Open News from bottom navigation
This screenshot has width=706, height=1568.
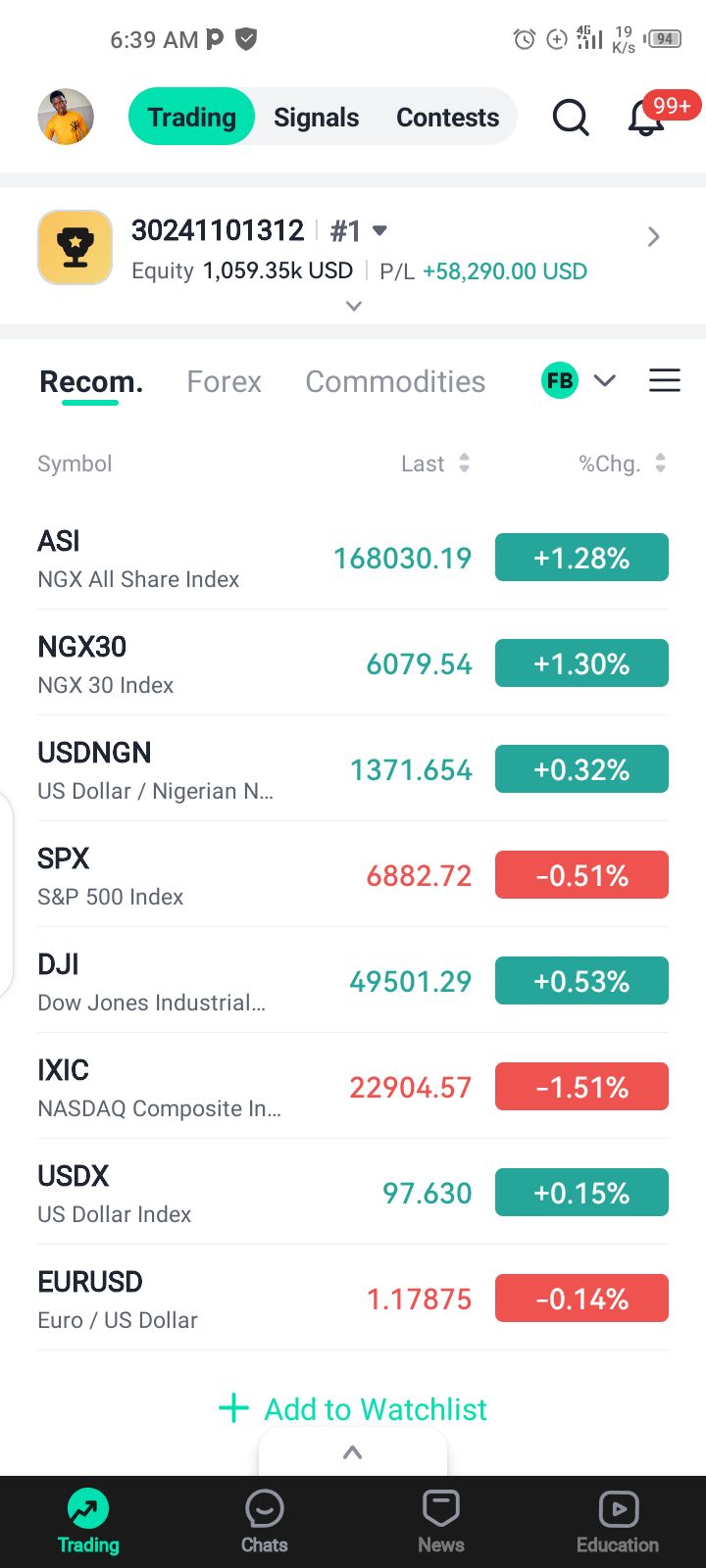coord(441,1522)
